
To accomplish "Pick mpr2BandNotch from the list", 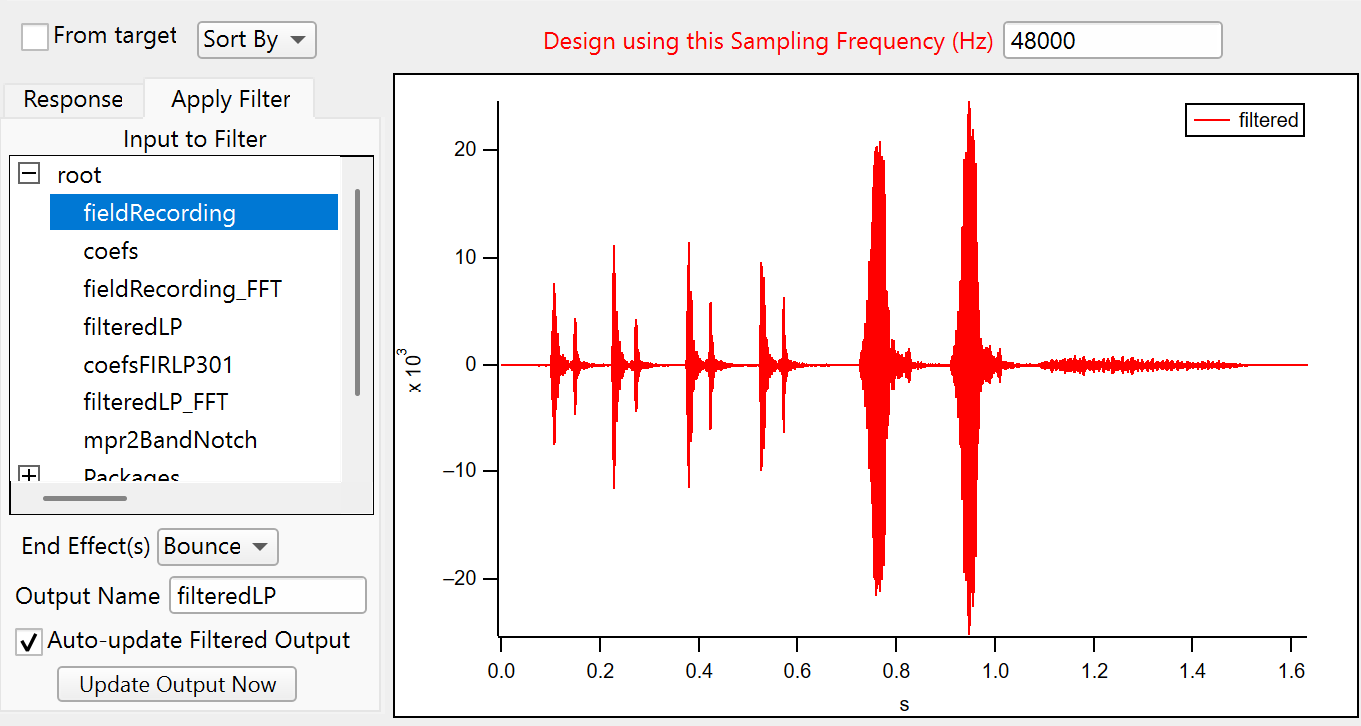I will pyautogui.click(x=170, y=440).
